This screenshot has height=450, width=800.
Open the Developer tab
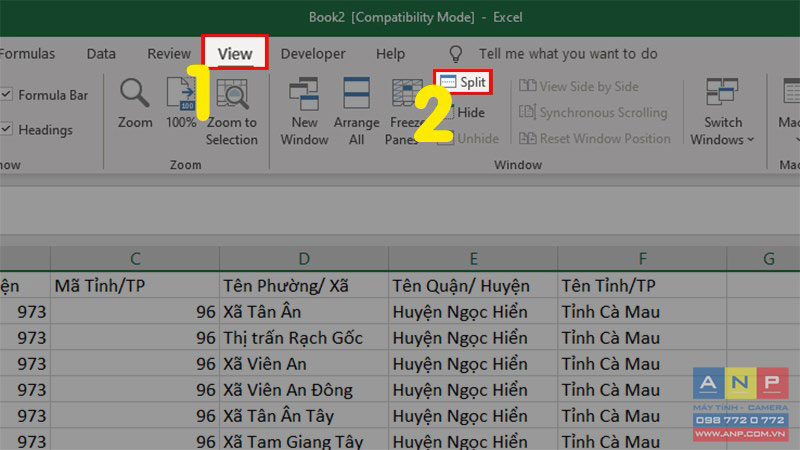[313, 54]
